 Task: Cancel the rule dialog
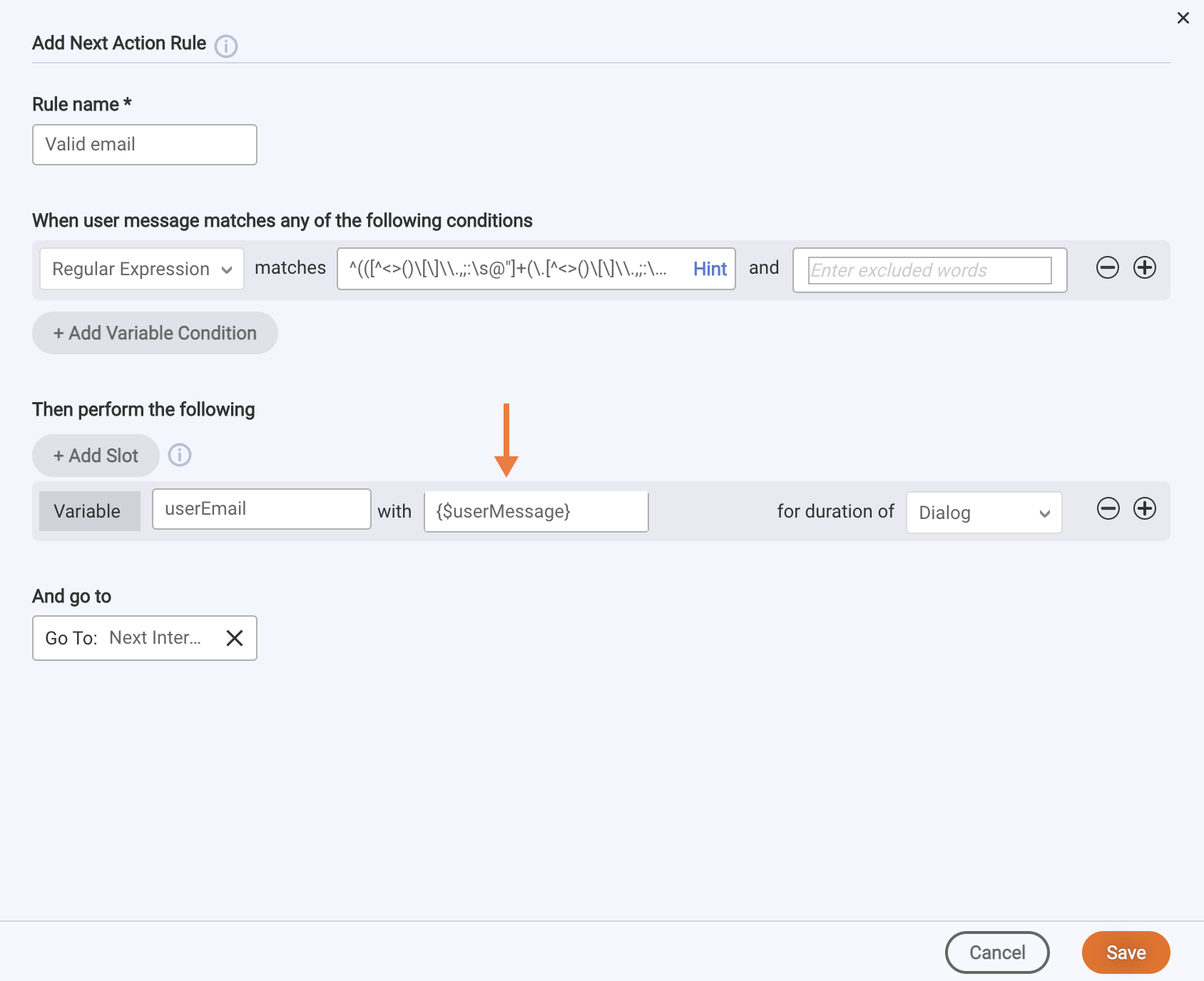(997, 952)
